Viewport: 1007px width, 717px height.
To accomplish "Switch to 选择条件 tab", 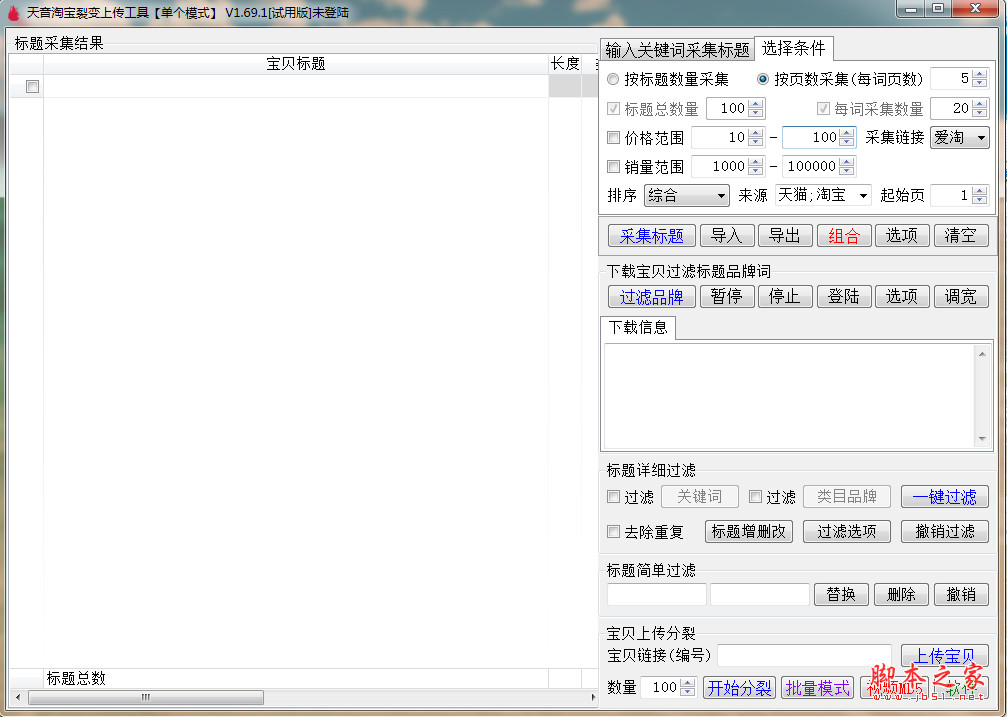I will coord(794,48).
